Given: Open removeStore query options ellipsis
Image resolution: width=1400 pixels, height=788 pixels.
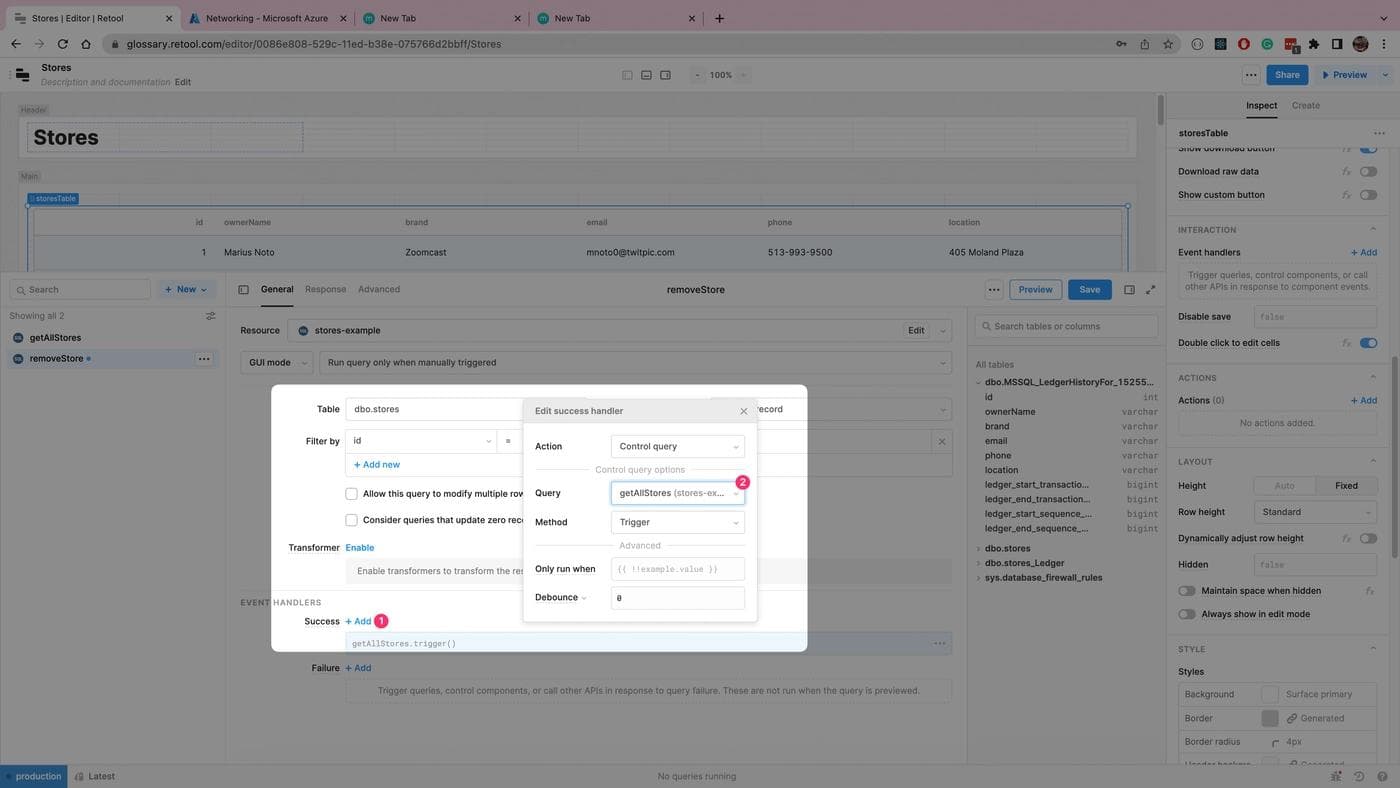Looking at the screenshot, I should [x=204, y=359].
